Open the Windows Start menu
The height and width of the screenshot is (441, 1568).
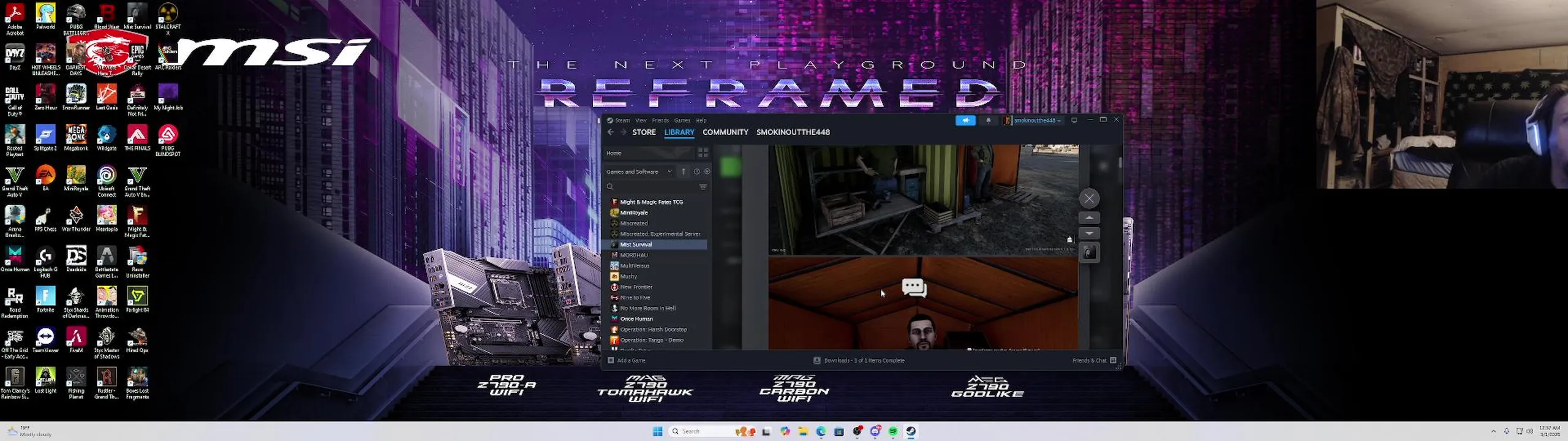(658, 431)
